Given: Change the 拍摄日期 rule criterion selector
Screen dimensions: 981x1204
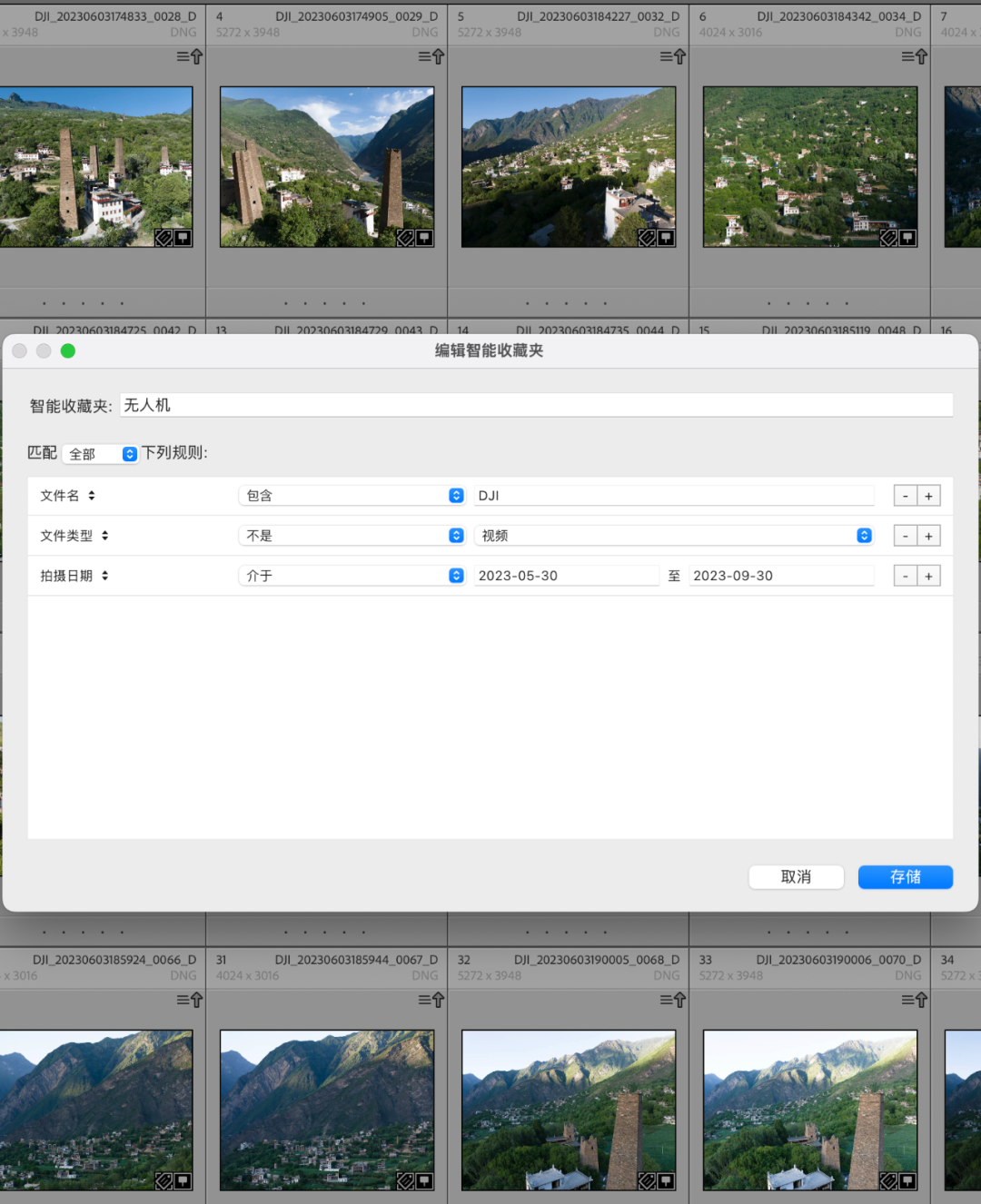Looking at the screenshot, I should point(74,576).
